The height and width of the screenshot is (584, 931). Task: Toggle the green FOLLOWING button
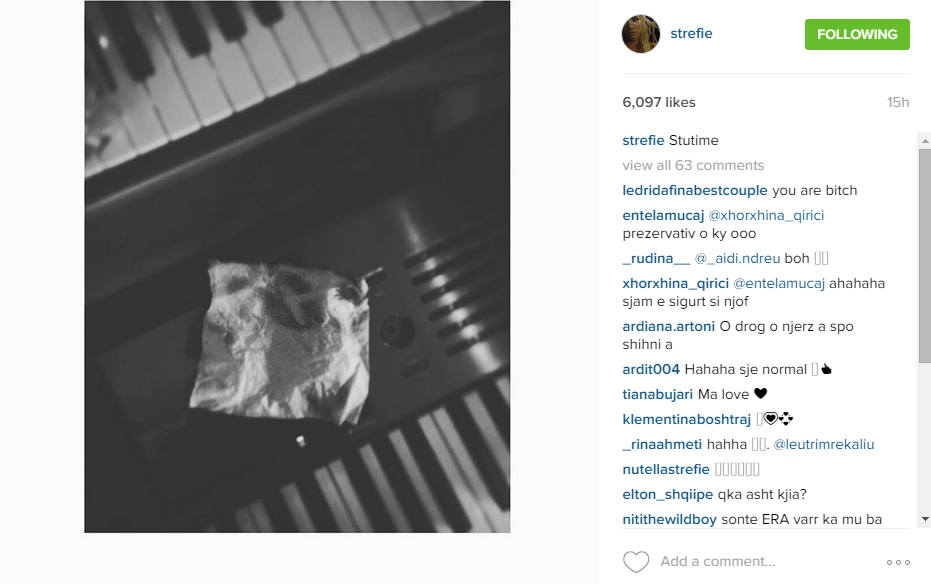857,34
